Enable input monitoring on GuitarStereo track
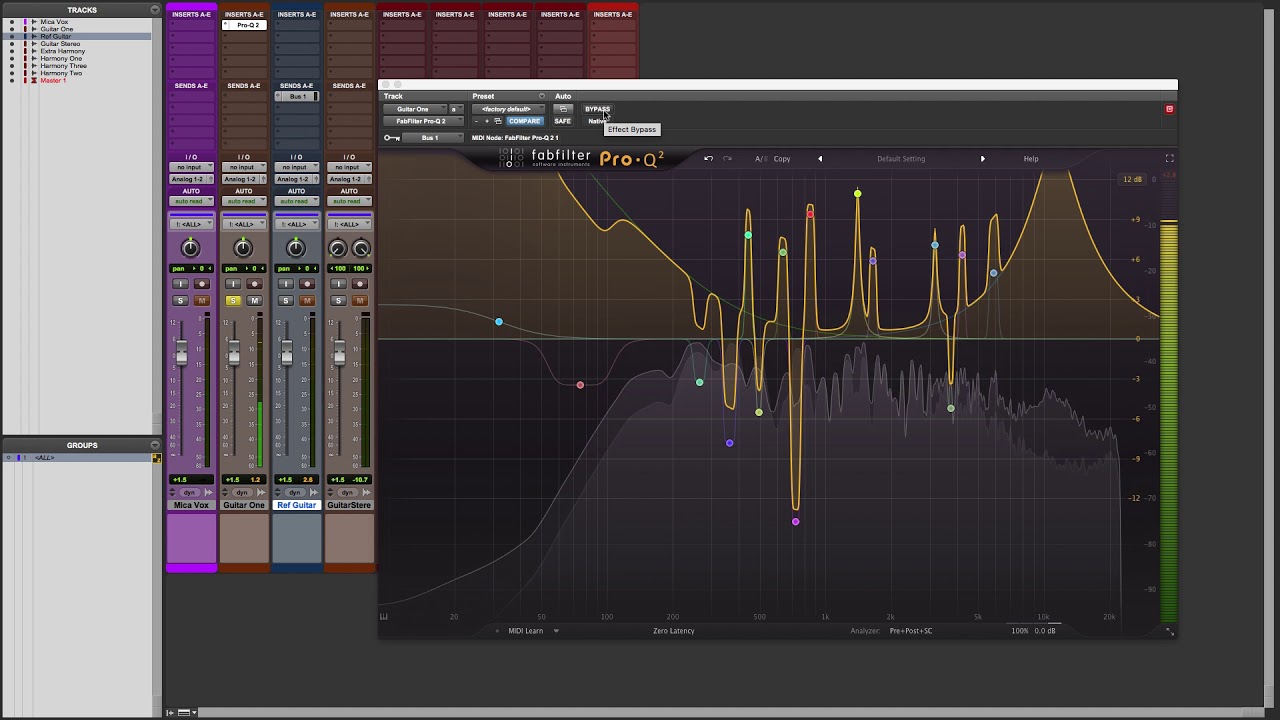 [338, 284]
